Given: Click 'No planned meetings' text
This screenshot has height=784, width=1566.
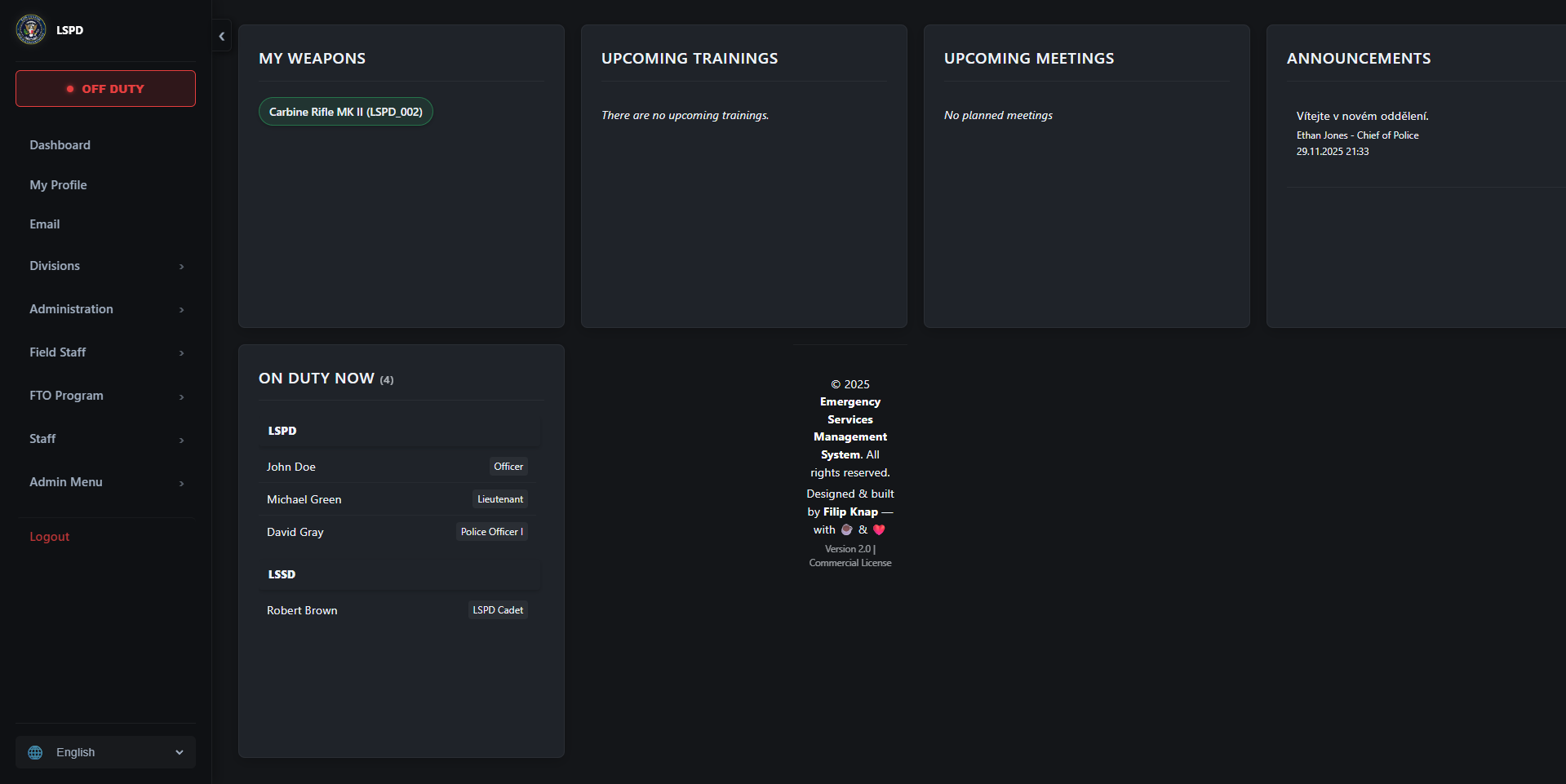Looking at the screenshot, I should 998,115.
